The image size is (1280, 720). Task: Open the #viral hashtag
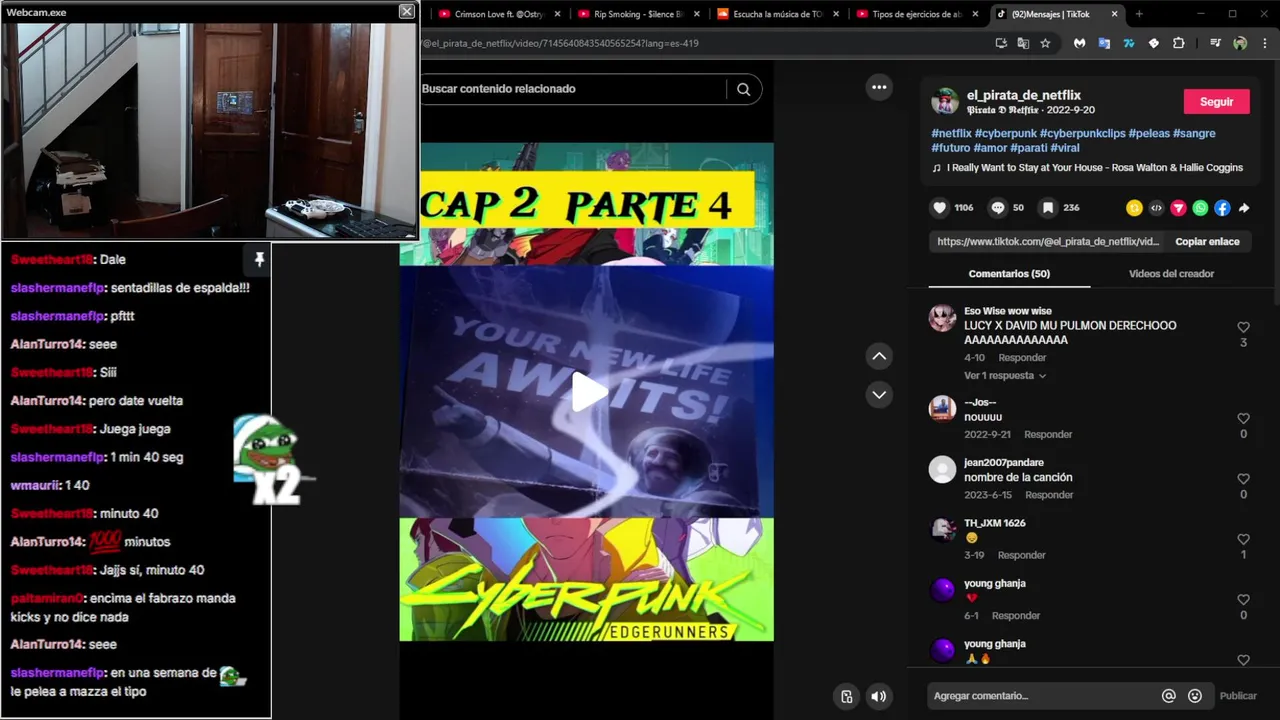[1065, 148]
